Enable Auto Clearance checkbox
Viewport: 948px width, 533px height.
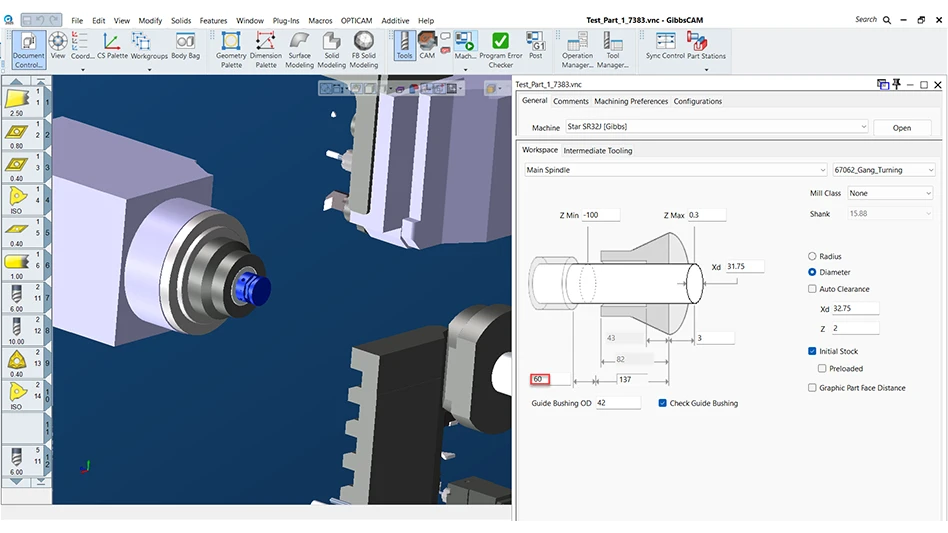[812, 289]
